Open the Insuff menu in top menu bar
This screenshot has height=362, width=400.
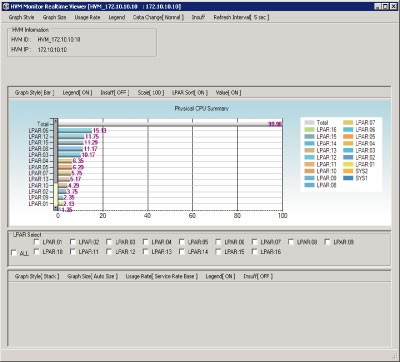pos(198,17)
